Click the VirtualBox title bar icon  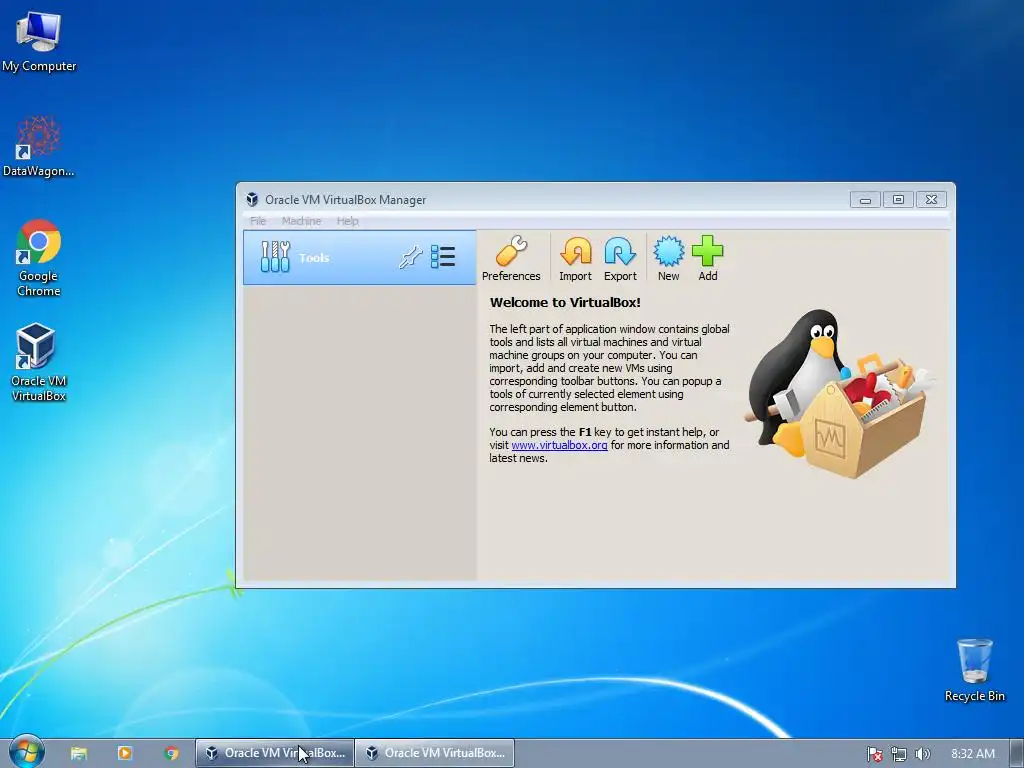(x=252, y=200)
